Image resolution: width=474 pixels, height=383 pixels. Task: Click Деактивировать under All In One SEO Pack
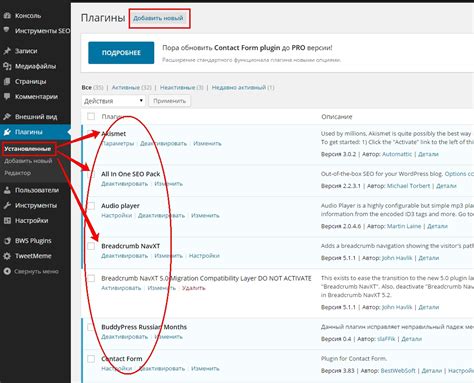point(124,184)
